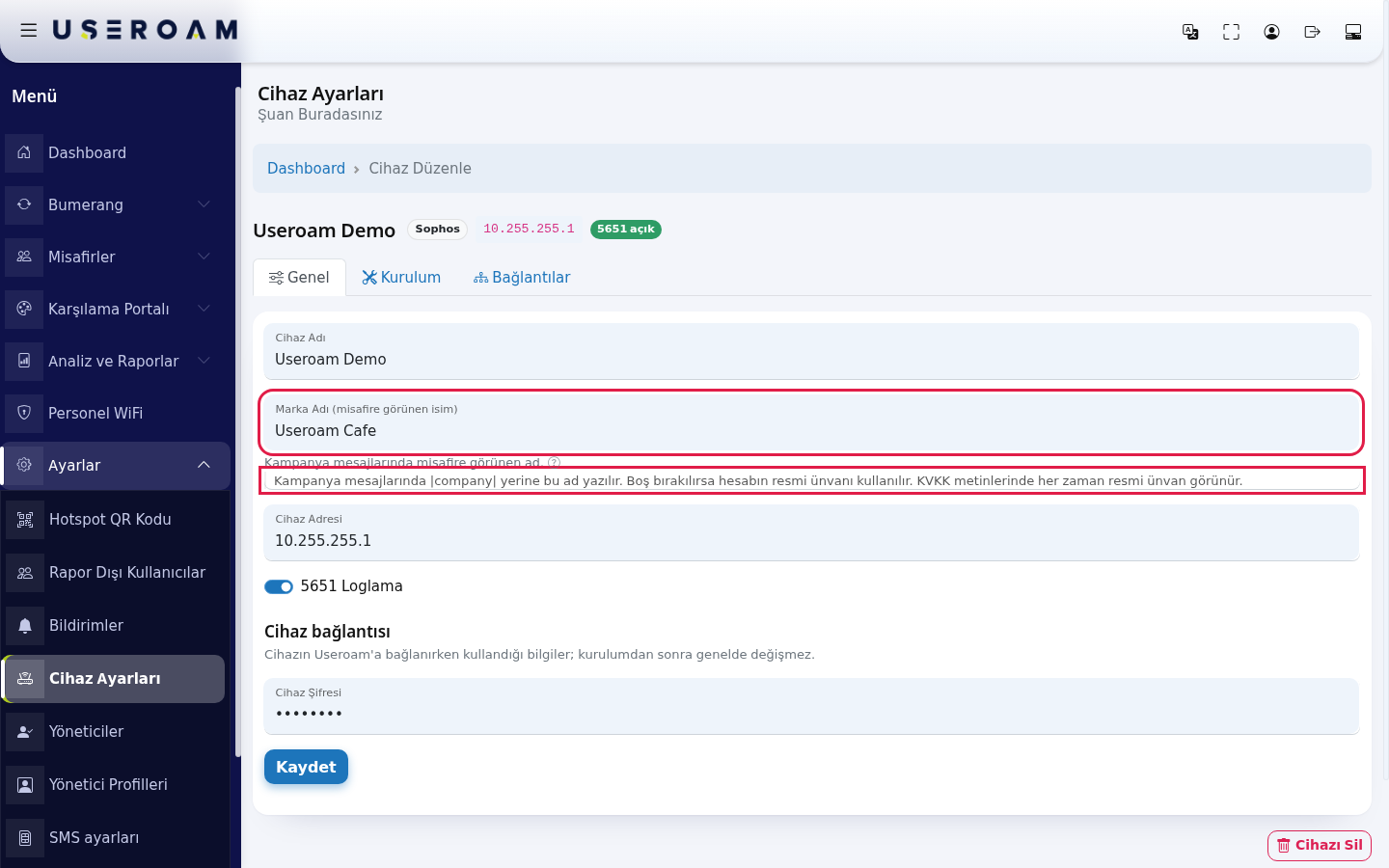Open the Bağlantılar tab
1389x868 pixels.
[x=522, y=278]
